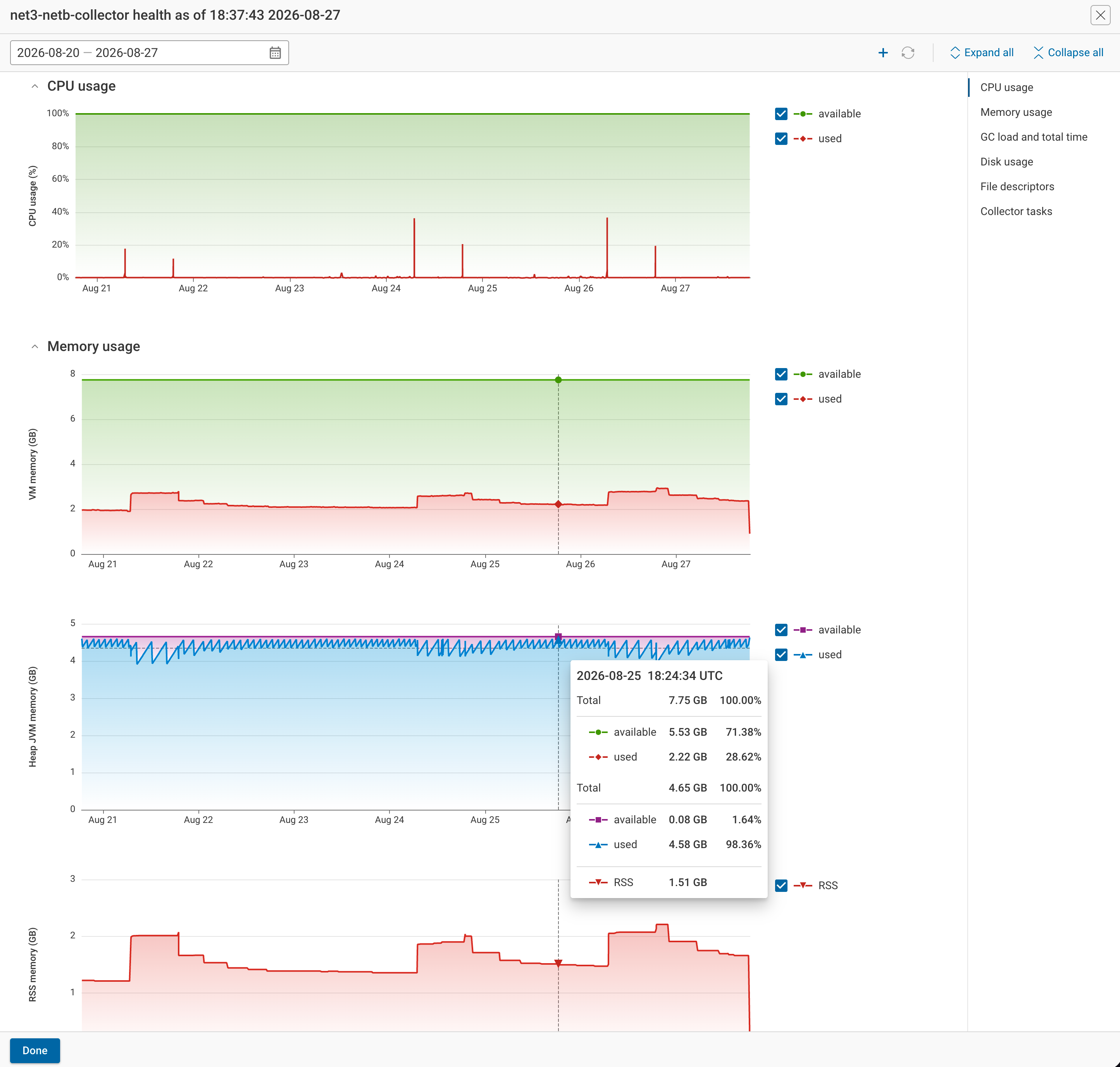Go to Disk usage section
This screenshot has width=1120, height=1067.
pyautogui.click(x=1006, y=162)
